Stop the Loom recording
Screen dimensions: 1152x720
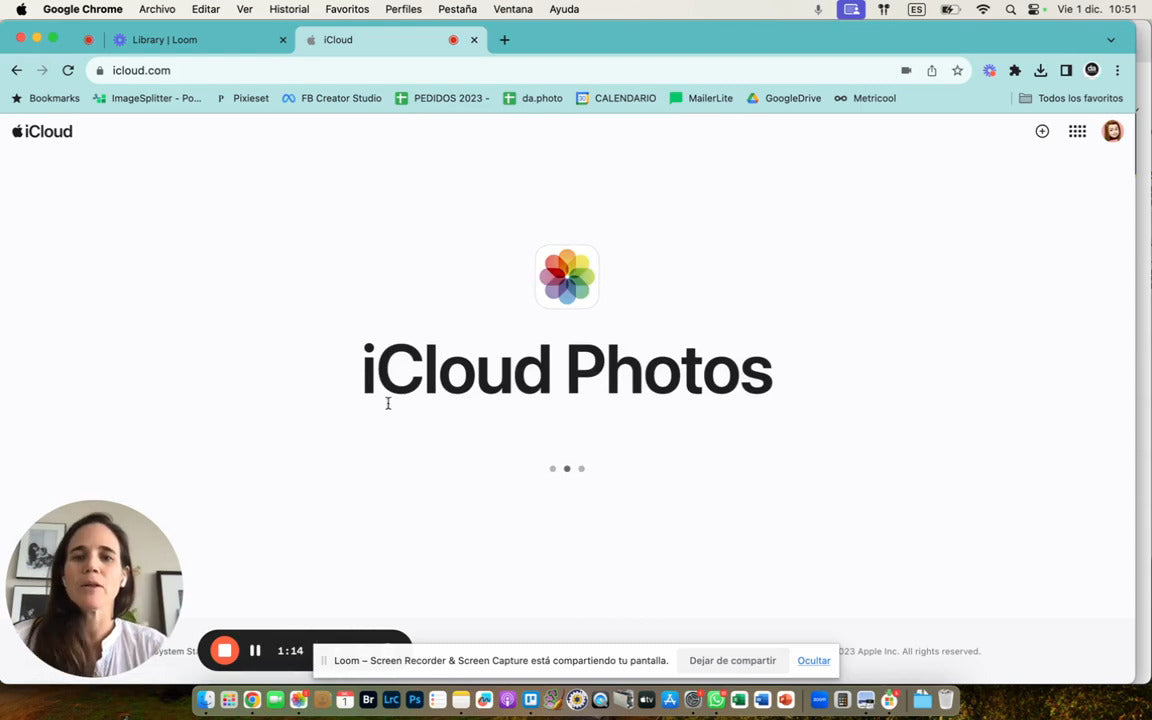tap(225, 650)
